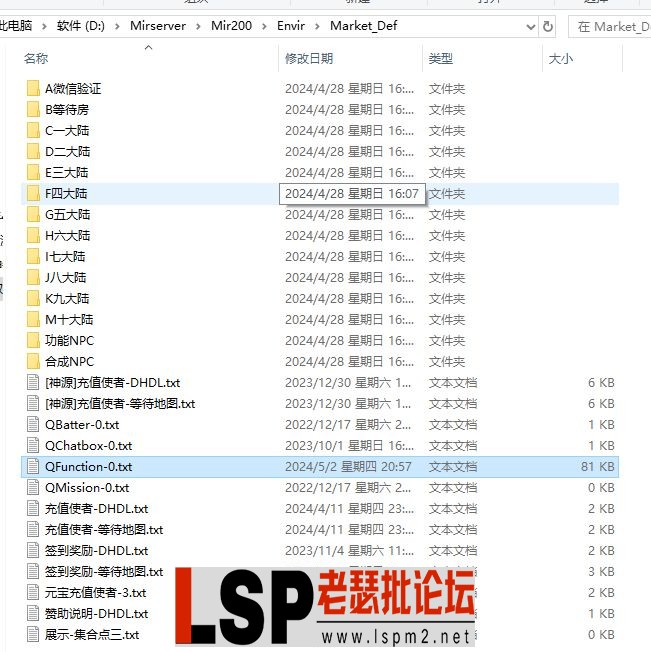The image size is (651, 652).
Task: Click the 签到奖励-DHDL.txt file icon
Action: [x=33, y=551]
